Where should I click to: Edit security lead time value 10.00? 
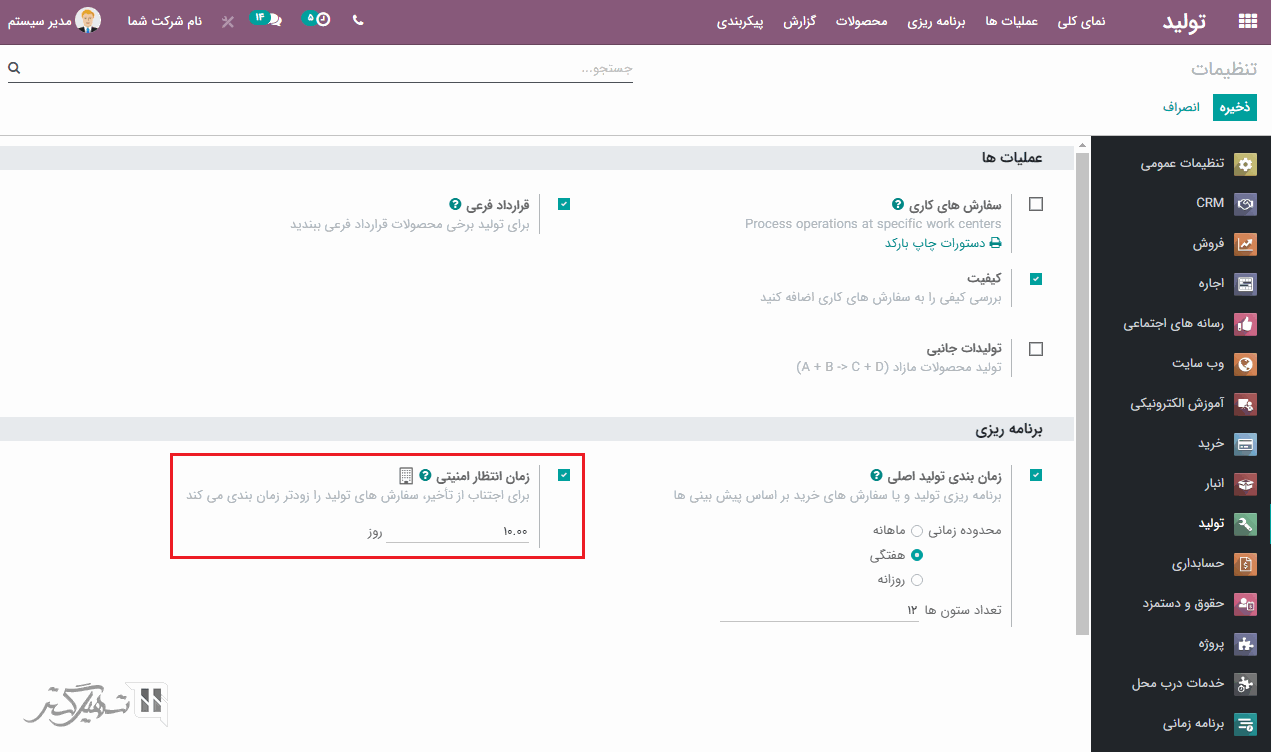coord(457,532)
